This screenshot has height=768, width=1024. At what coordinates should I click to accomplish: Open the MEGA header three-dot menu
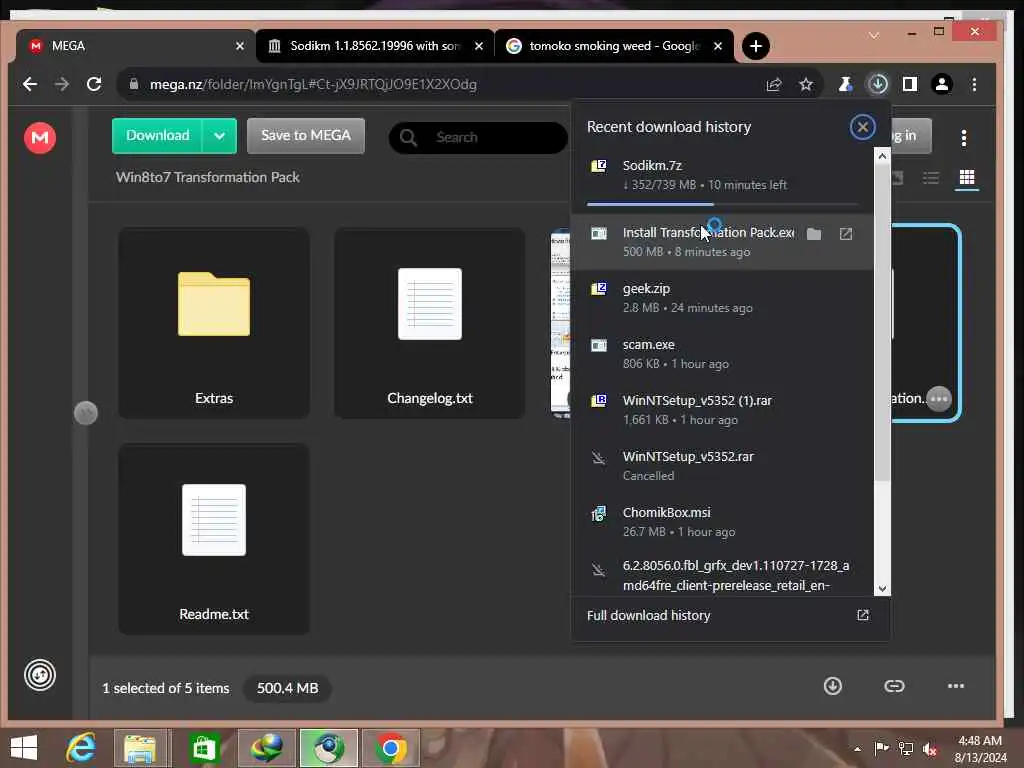pos(964,137)
